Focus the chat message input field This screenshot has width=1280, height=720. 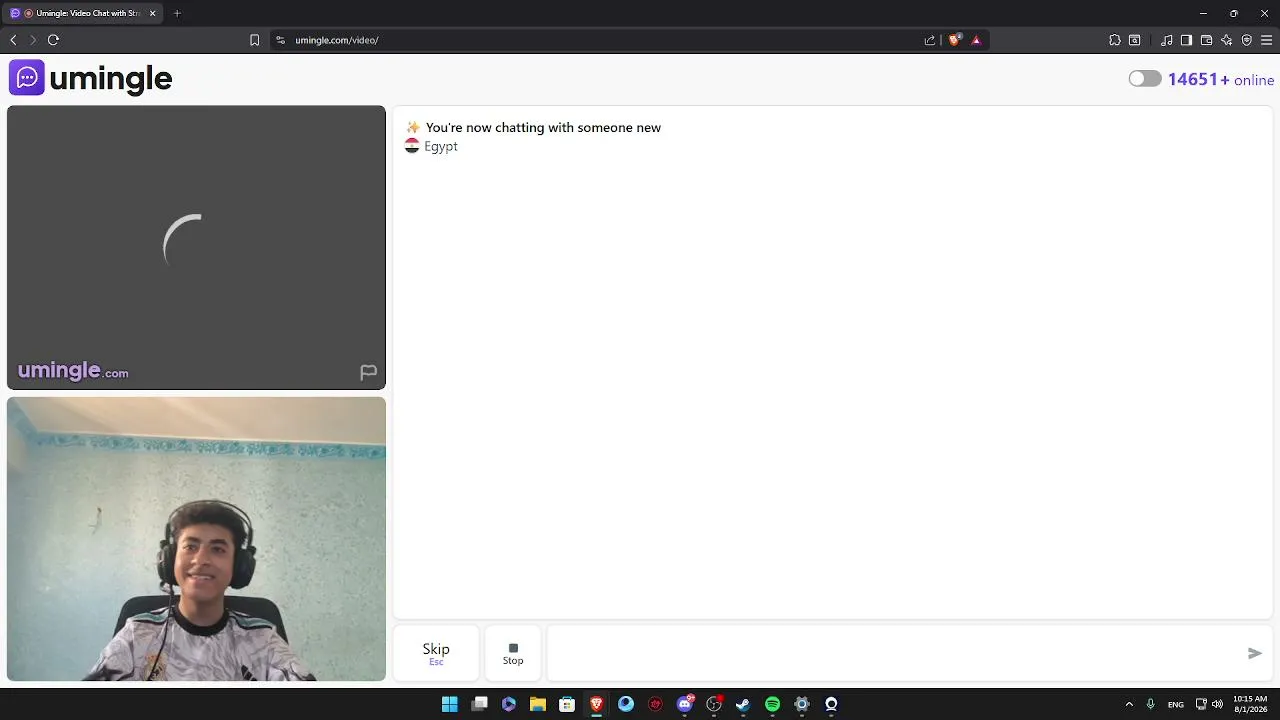(895, 653)
